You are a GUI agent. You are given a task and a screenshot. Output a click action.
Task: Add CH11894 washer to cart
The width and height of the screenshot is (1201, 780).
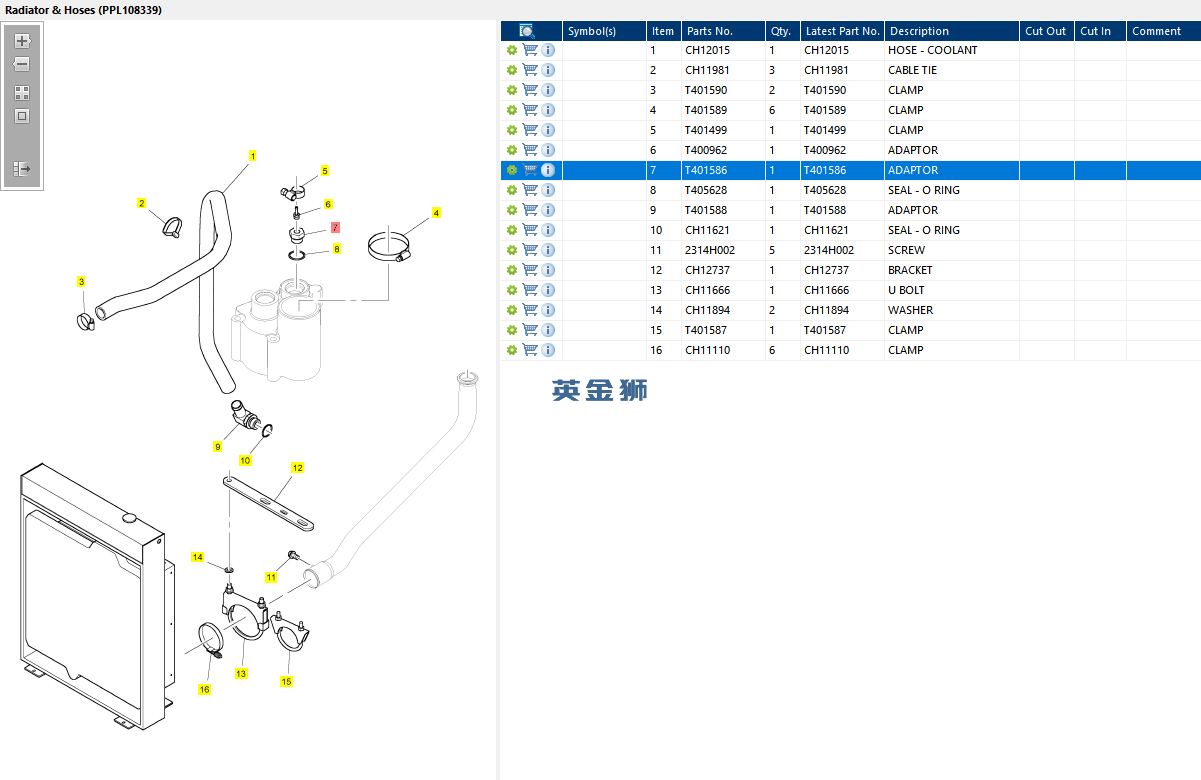530,310
